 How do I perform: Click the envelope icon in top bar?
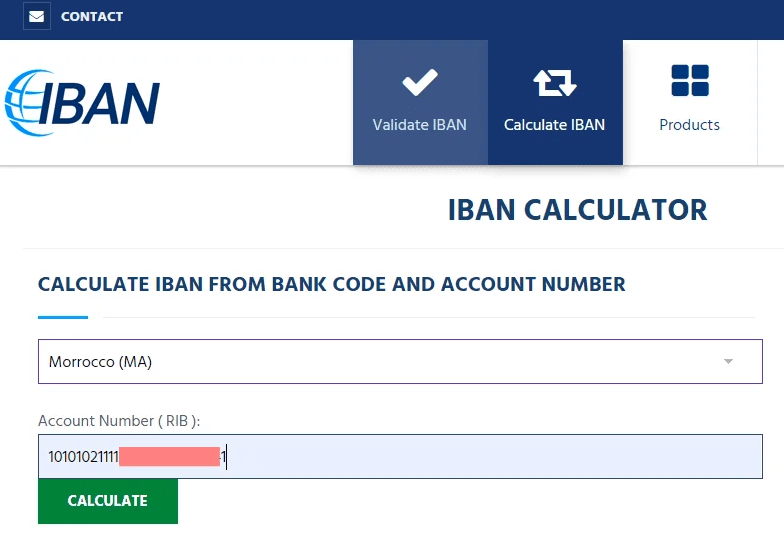[x=37, y=16]
